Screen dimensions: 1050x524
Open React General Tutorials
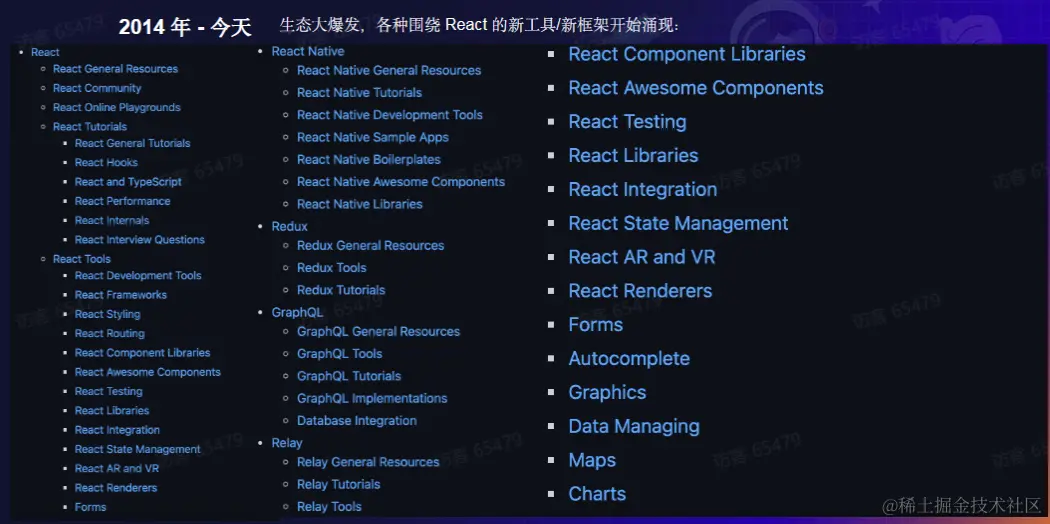click(x=133, y=143)
